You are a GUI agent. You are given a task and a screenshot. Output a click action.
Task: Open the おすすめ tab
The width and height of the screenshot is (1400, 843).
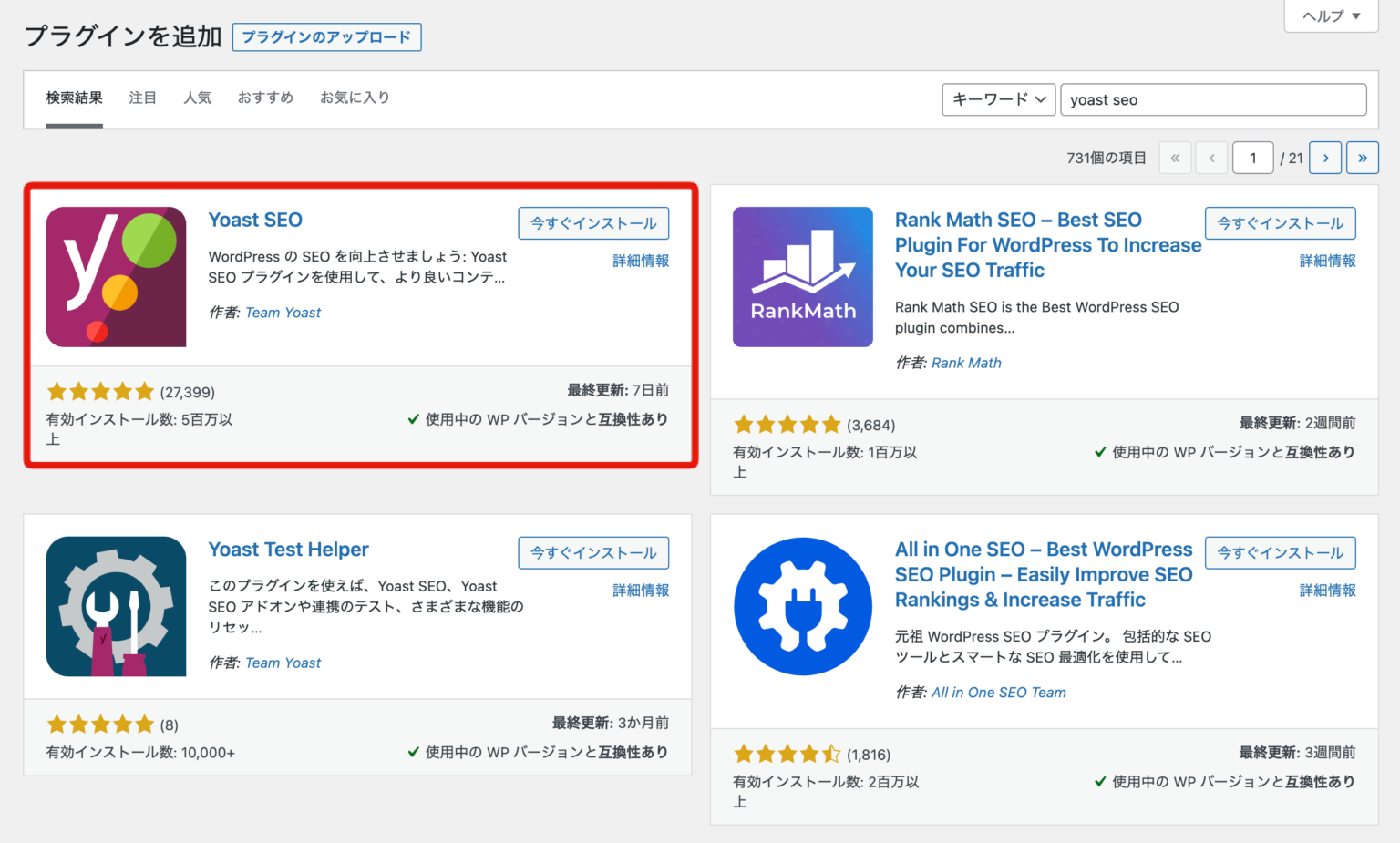(x=265, y=98)
